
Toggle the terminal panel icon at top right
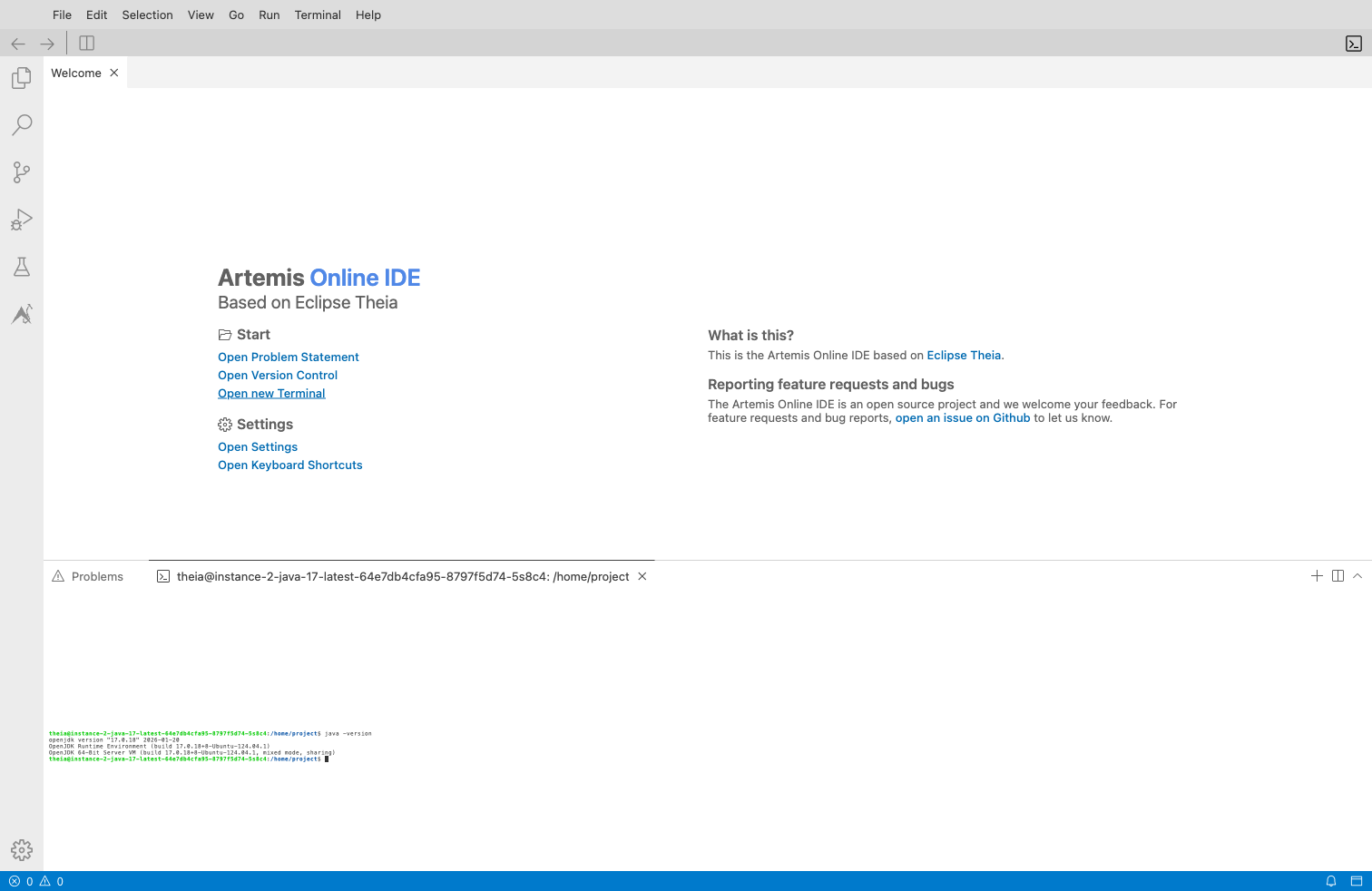tap(1354, 44)
